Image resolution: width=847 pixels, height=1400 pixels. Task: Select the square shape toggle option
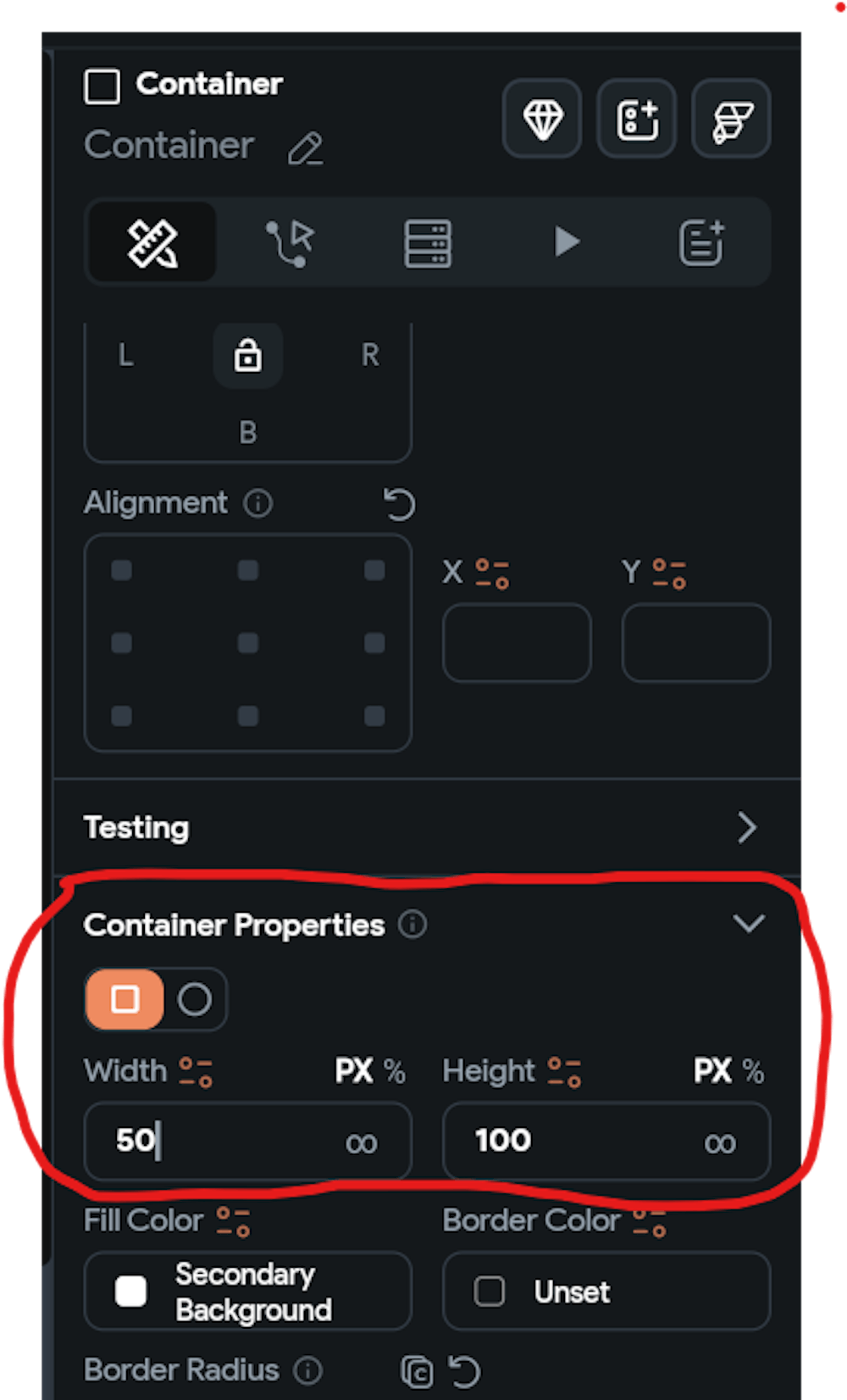pyautogui.click(x=124, y=1000)
